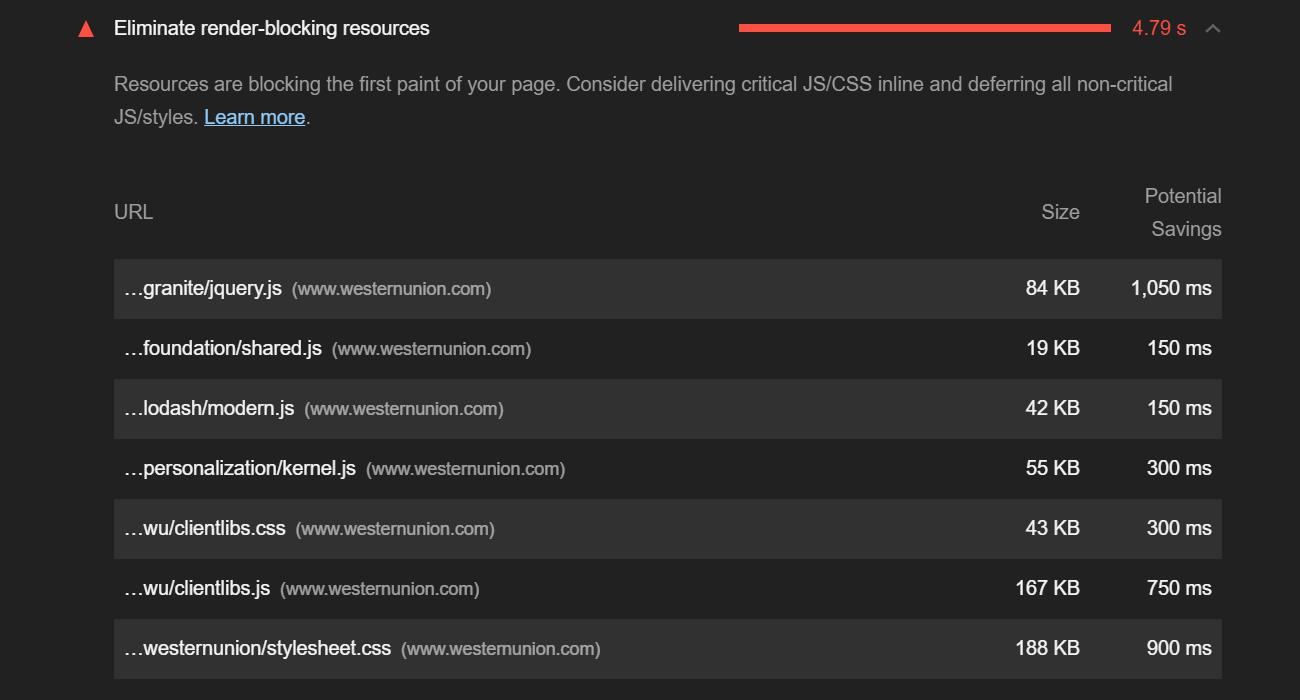Viewport: 1300px width, 700px height.
Task: Click the Eliminate render-blocking resources title
Action: pyautogui.click(x=272, y=28)
